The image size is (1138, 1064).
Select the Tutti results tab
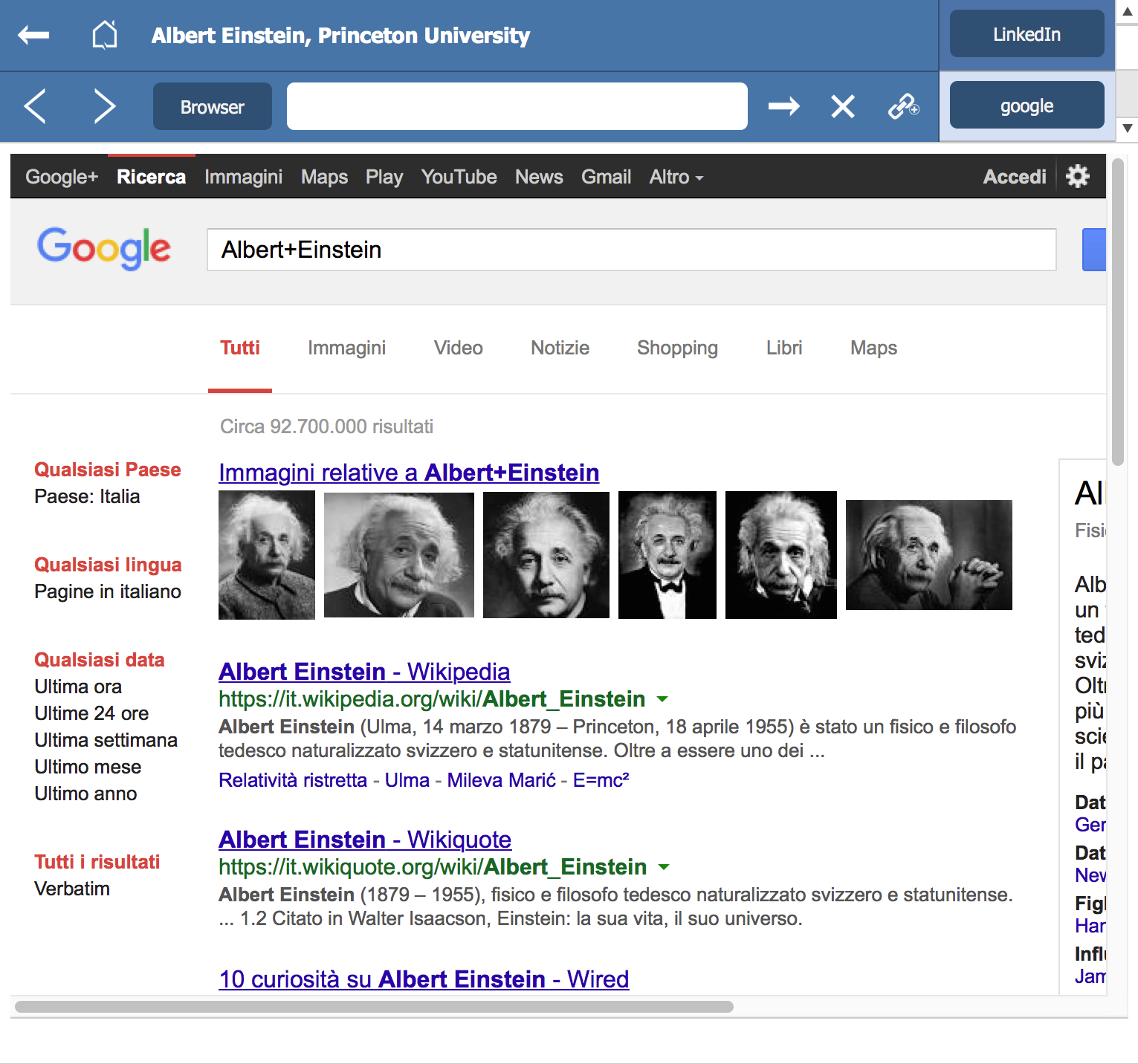click(x=240, y=348)
